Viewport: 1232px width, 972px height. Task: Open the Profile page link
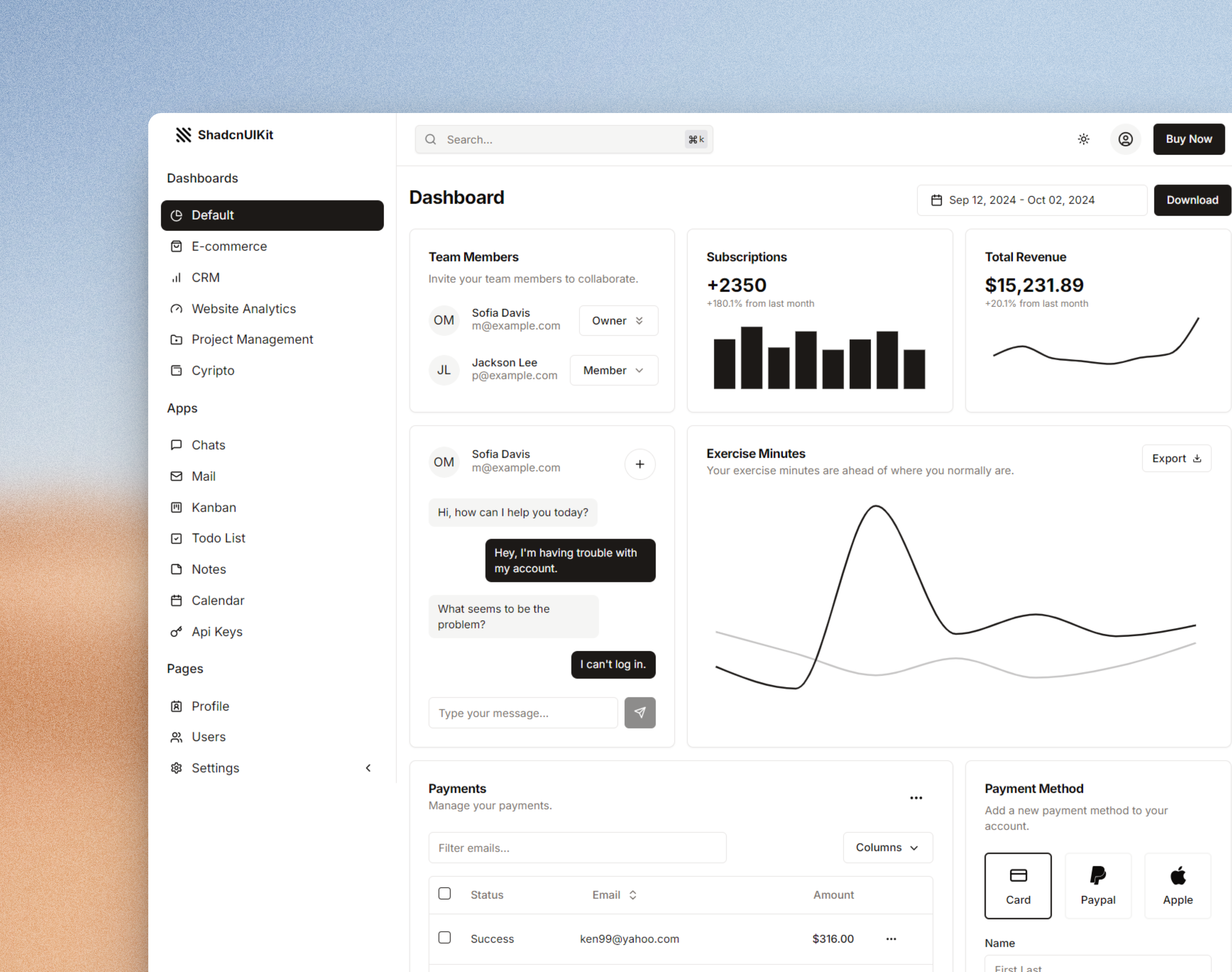coord(272,706)
